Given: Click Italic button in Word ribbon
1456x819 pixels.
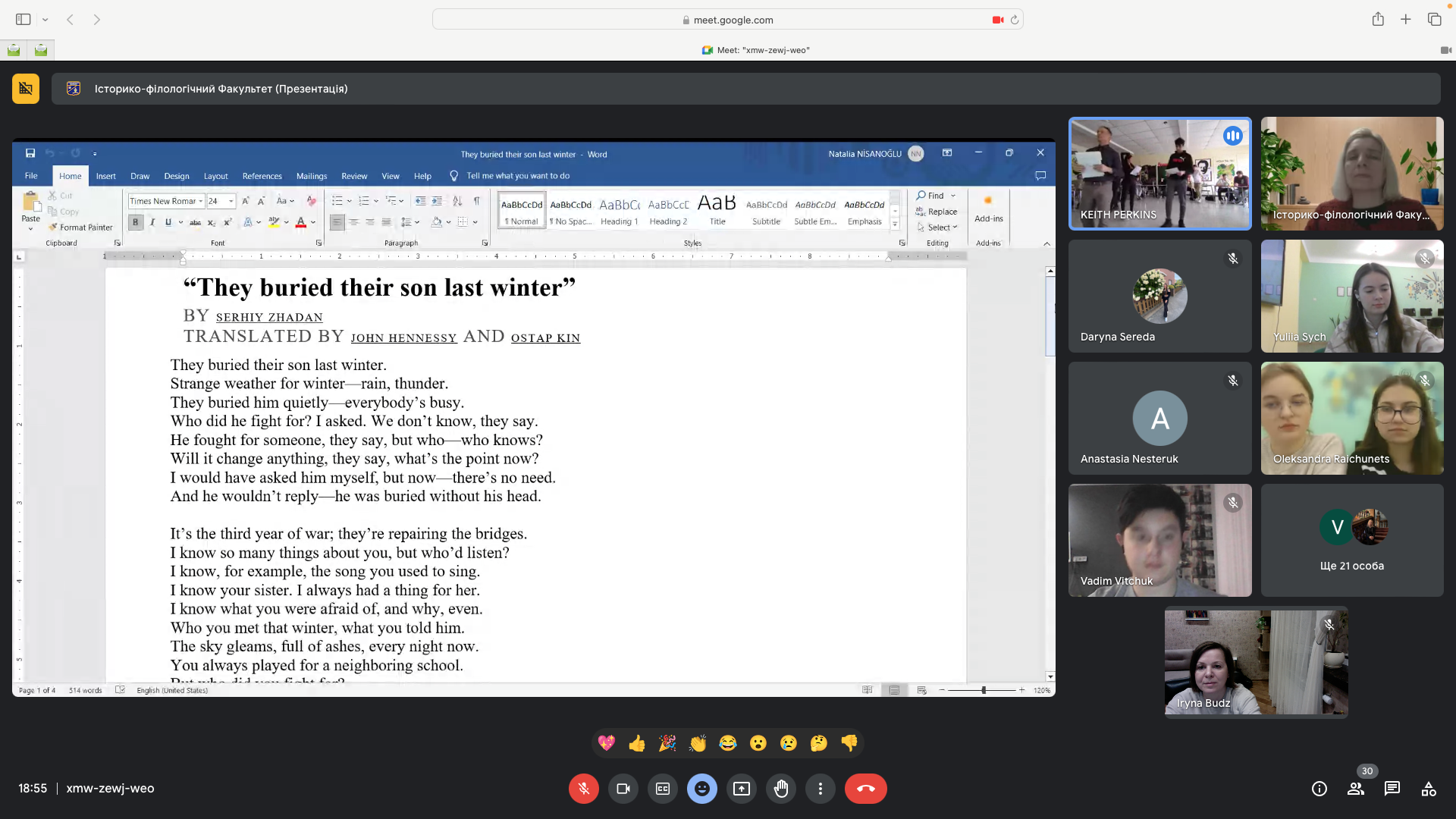Looking at the screenshot, I should (x=152, y=222).
